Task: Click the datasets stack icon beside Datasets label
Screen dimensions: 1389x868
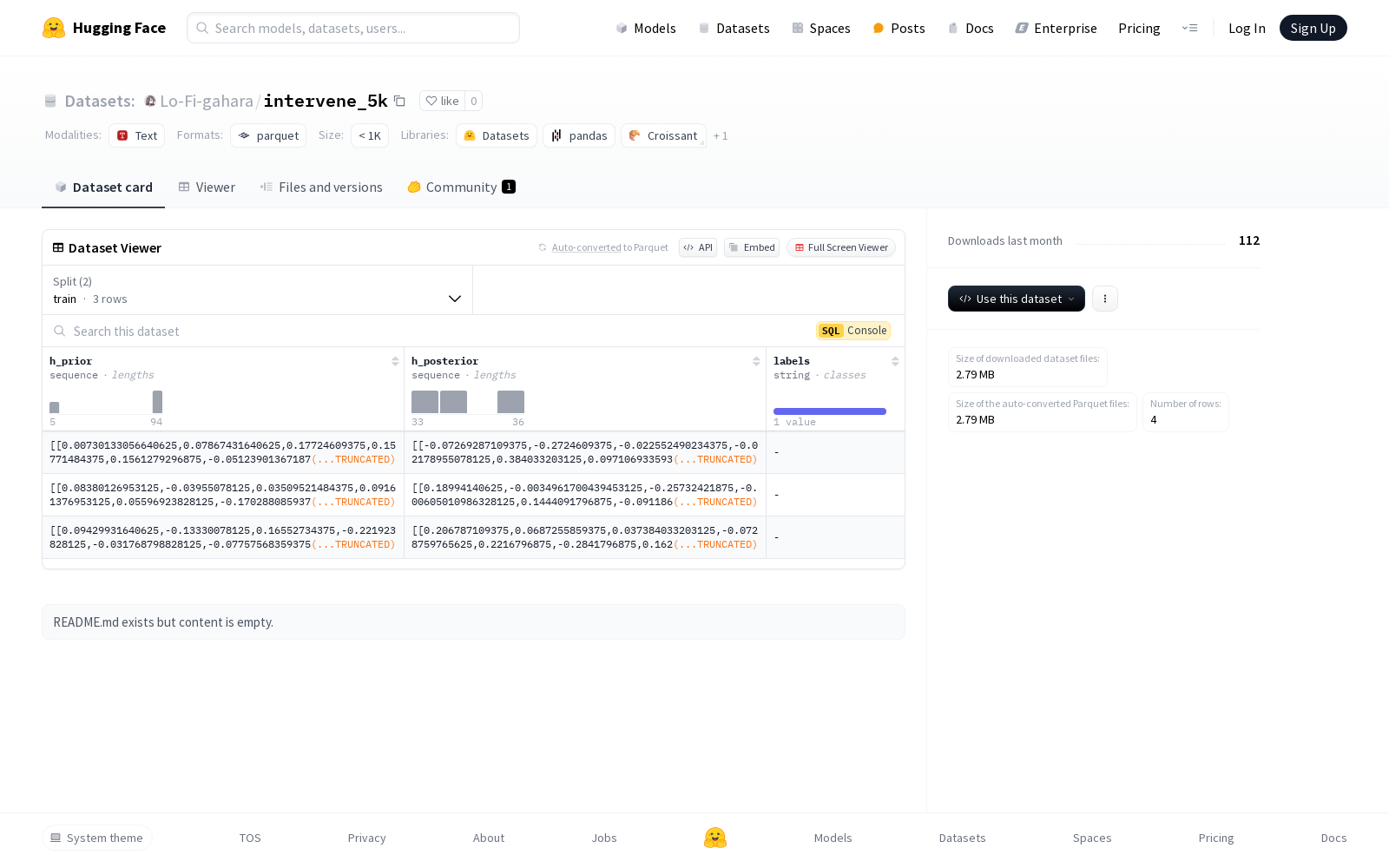Action: (x=50, y=101)
